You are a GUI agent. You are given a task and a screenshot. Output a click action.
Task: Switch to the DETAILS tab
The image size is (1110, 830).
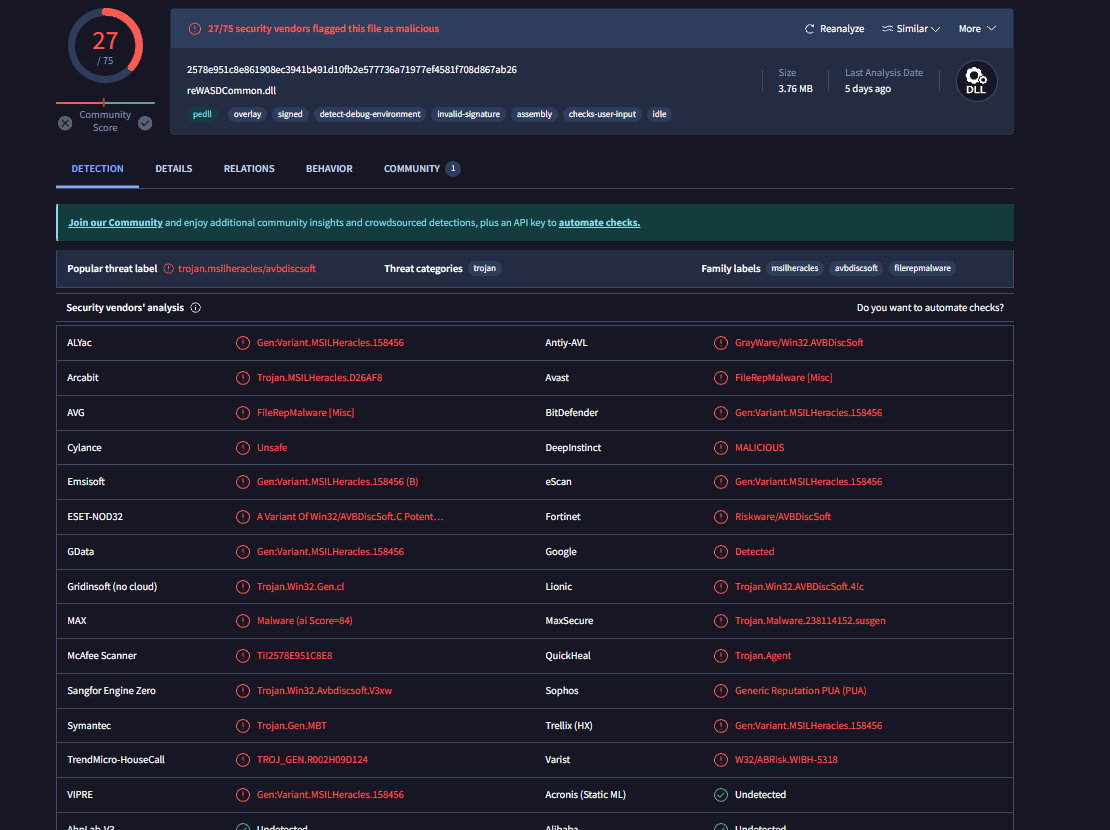click(x=173, y=169)
